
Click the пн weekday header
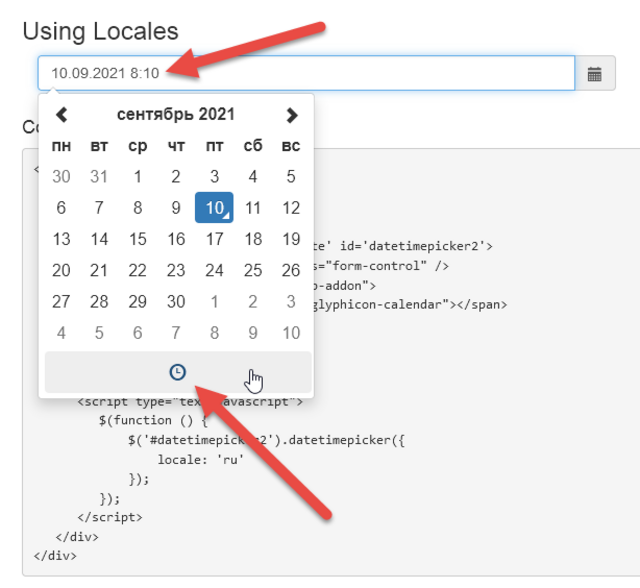click(x=61, y=146)
